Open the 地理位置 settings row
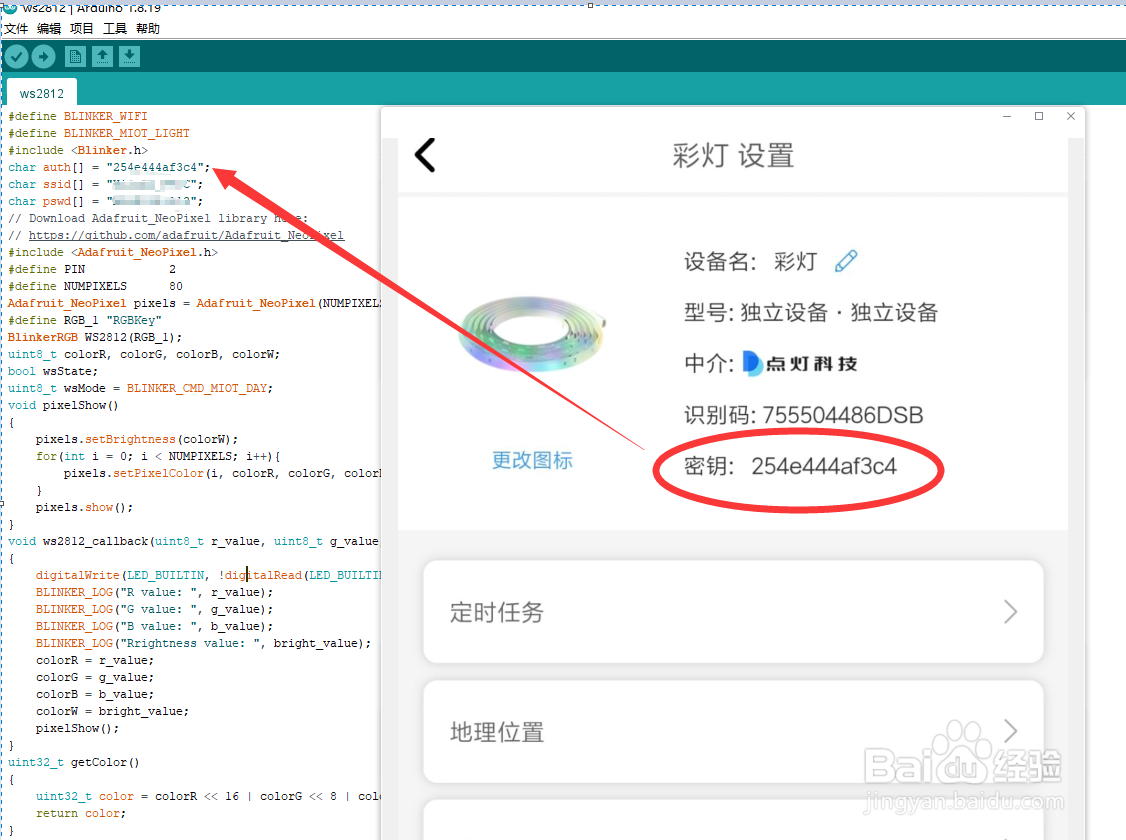Screen dimensions: 1126x840 click(733, 732)
